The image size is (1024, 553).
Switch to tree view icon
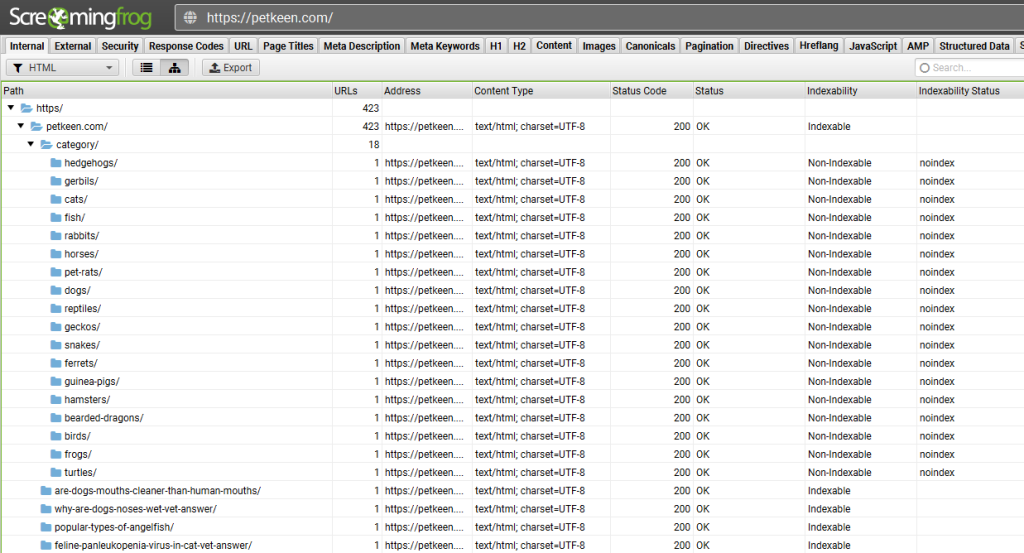pos(174,67)
